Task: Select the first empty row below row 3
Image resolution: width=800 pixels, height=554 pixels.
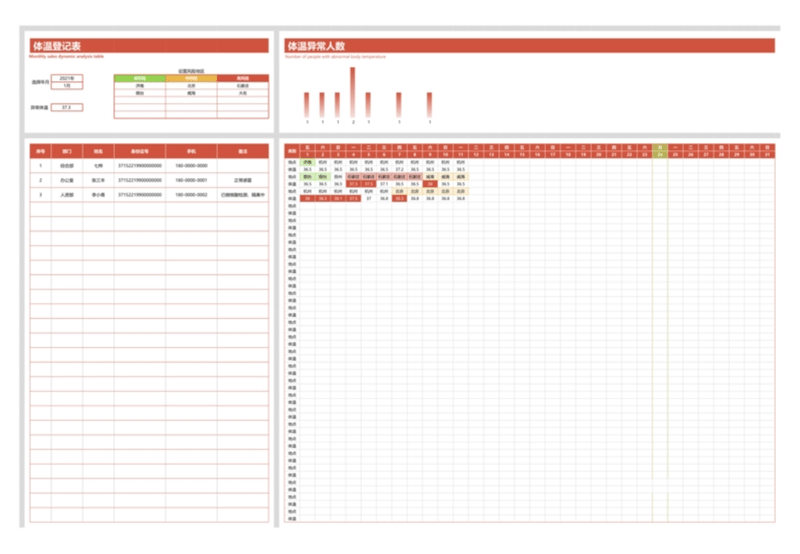Action: 148,209
